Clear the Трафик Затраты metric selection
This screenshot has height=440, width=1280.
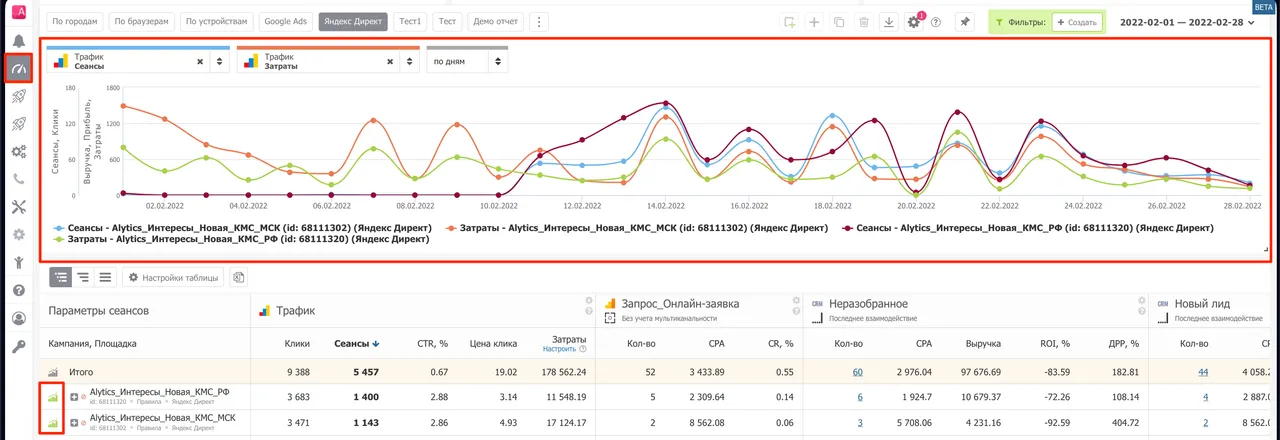(x=388, y=61)
